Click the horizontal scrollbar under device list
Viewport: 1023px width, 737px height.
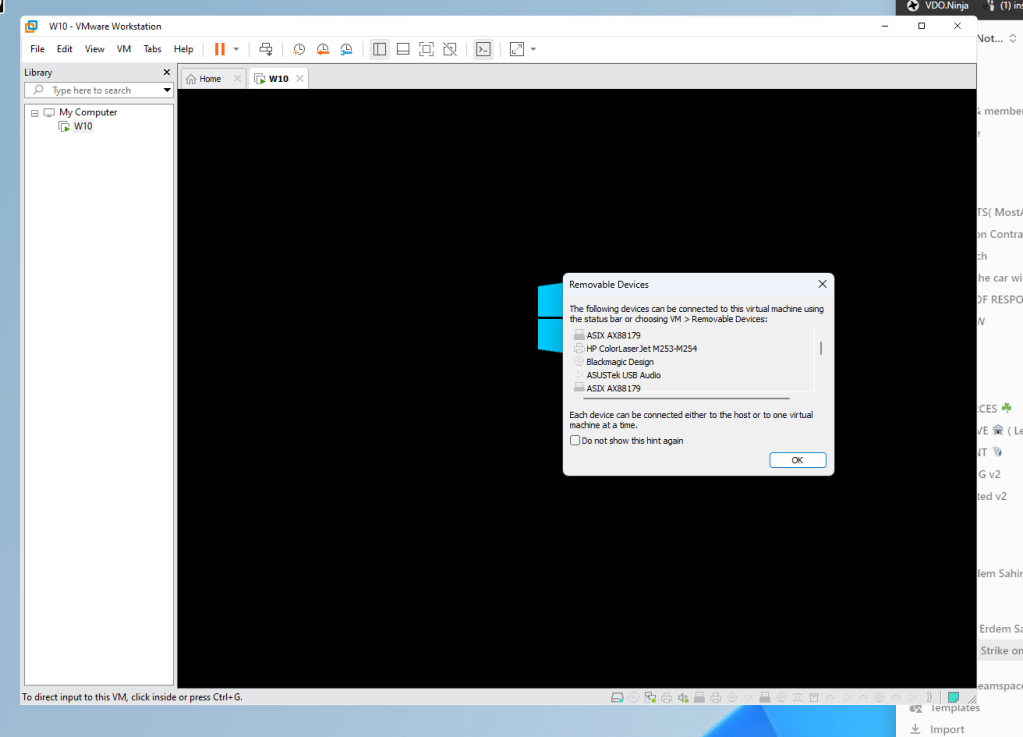tap(686, 398)
